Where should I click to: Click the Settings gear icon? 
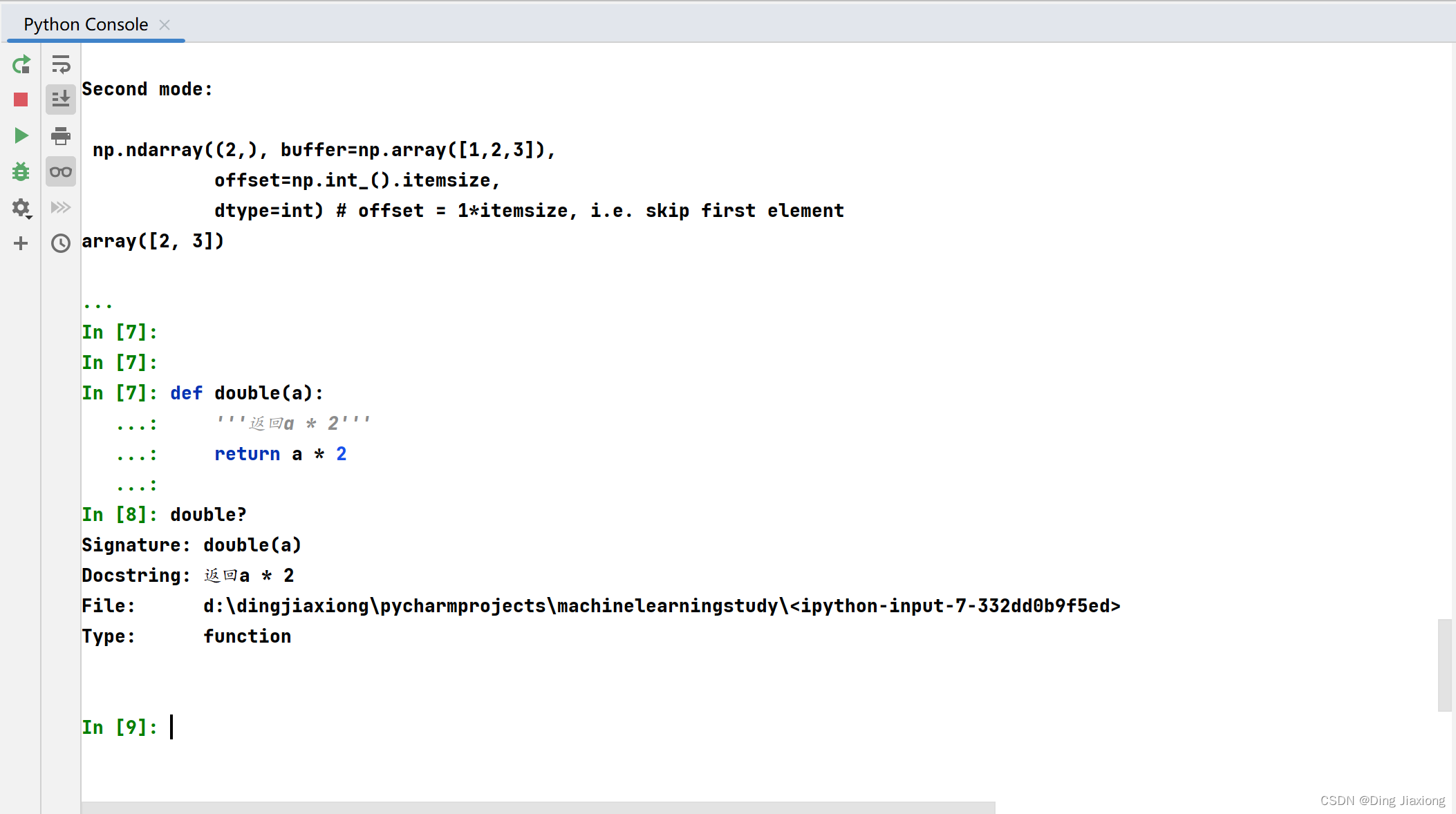pos(20,207)
